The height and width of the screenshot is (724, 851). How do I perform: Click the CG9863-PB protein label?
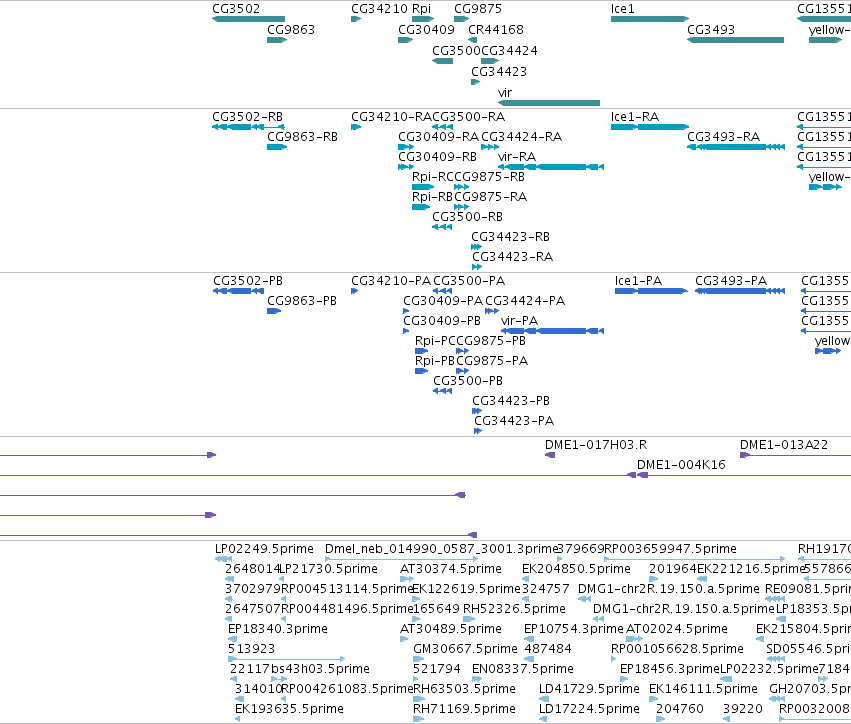pos(302,301)
